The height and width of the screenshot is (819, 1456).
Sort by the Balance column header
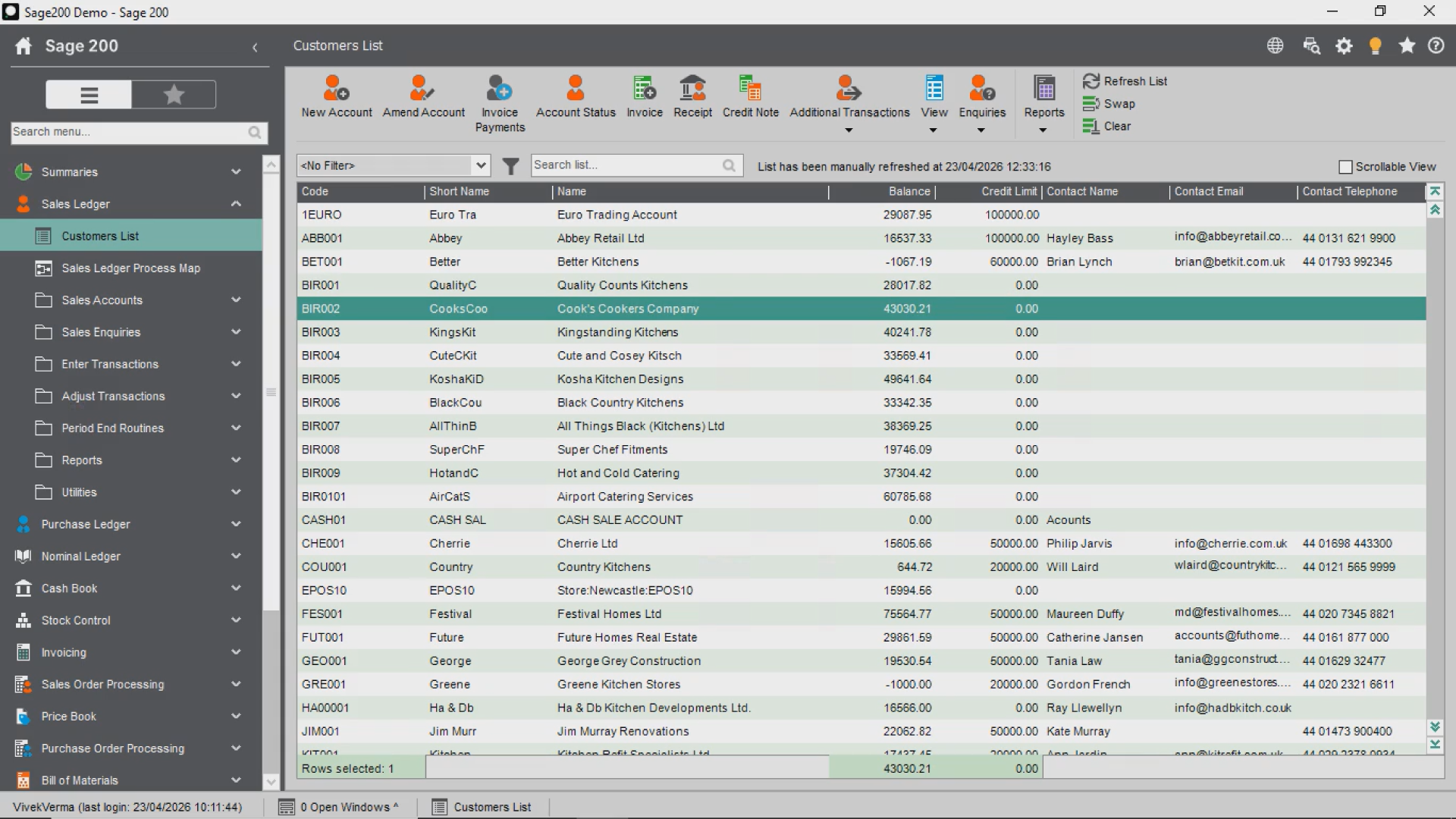pos(882,192)
